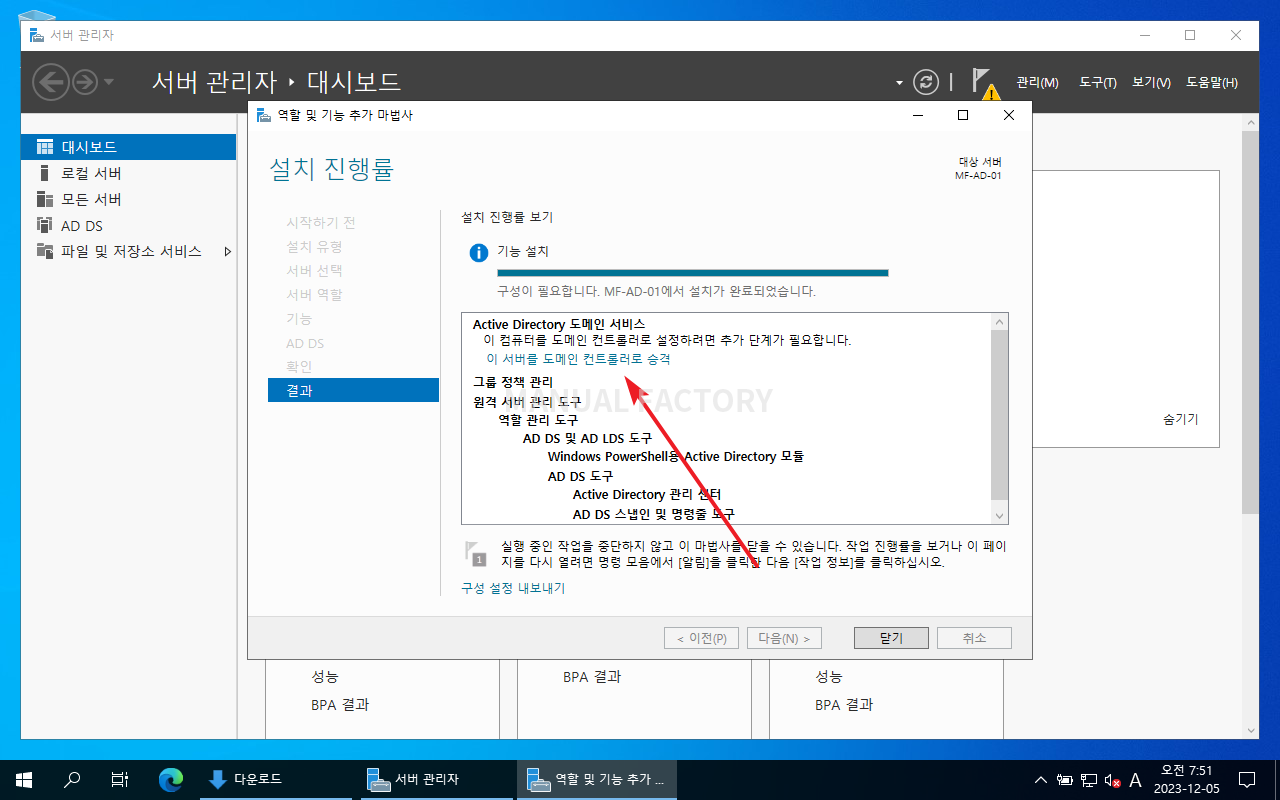Click 역할 관리 도구 in results list
1280x800 pixels.
(x=538, y=420)
